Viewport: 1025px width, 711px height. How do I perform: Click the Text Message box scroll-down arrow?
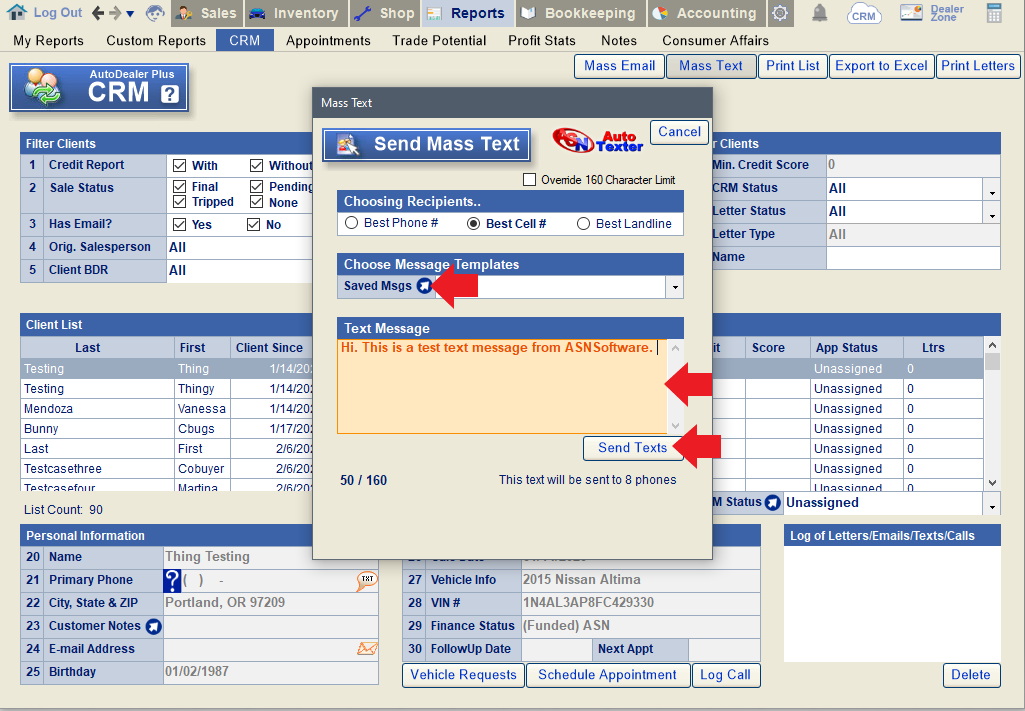[675, 426]
